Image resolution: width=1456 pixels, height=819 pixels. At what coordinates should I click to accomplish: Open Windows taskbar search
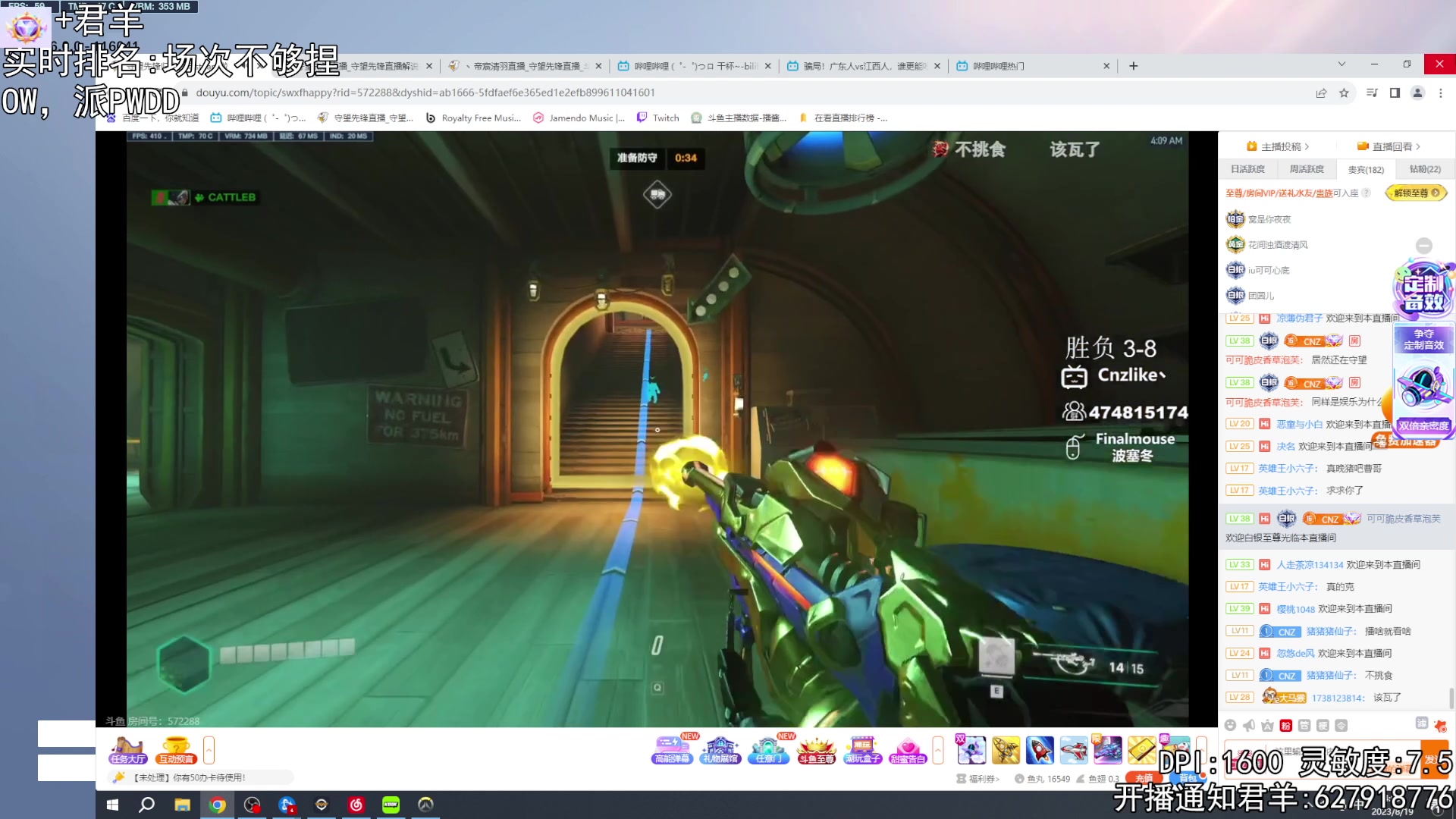coord(147,805)
